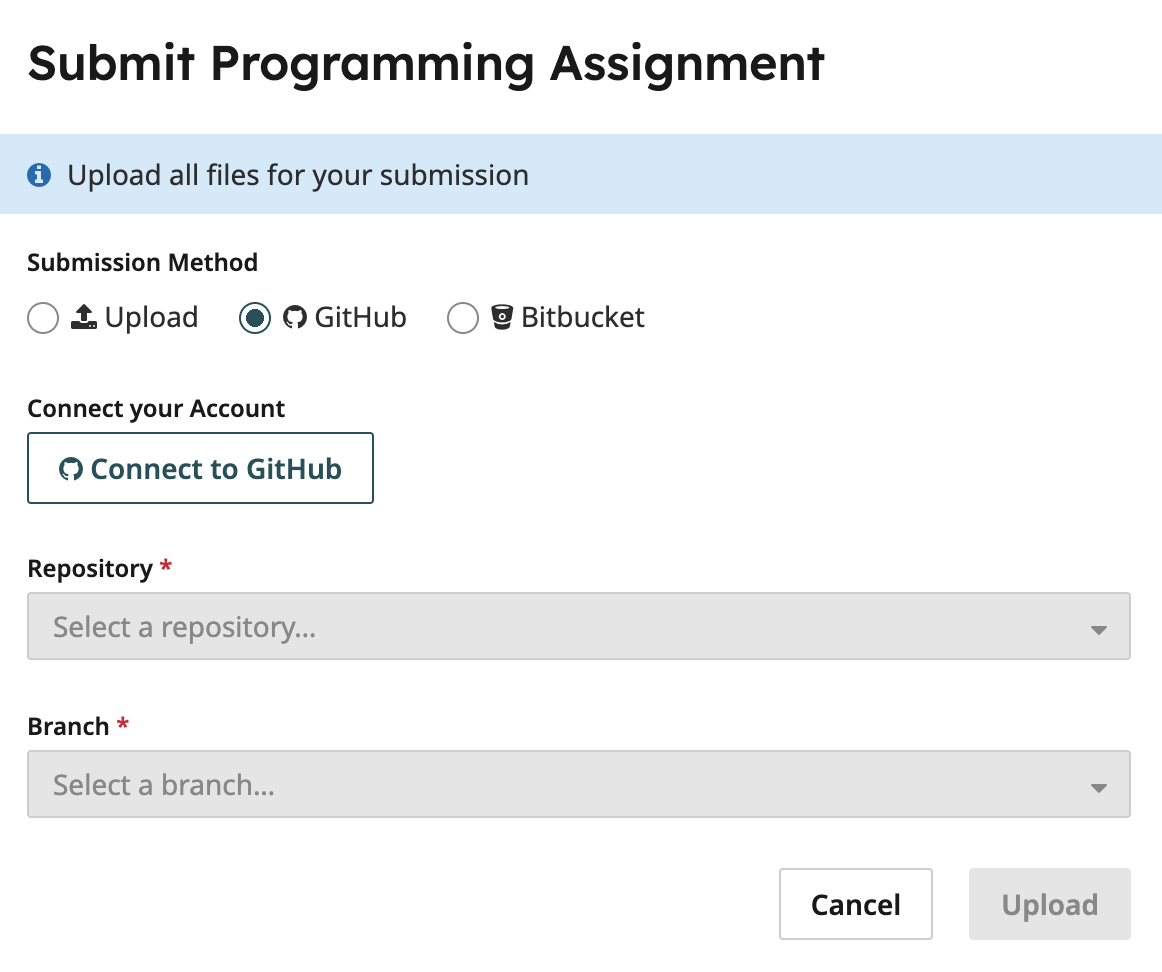This screenshot has height=972, width=1162.
Task: Click the Cancel button
Action: point(856,904)
